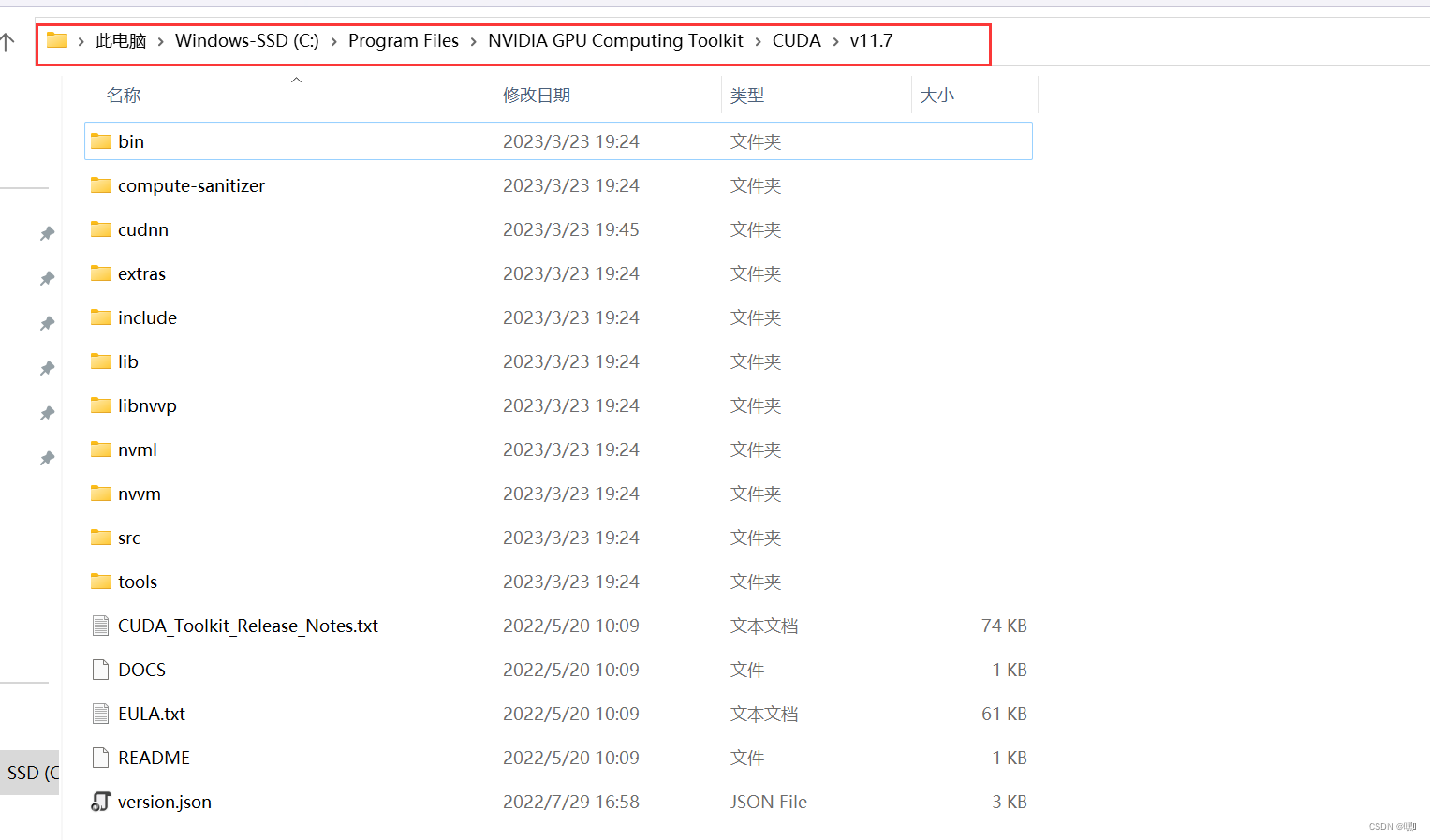Select extras folder name
The width and height of the screenshot is (1430, 840).
(141, 273)
